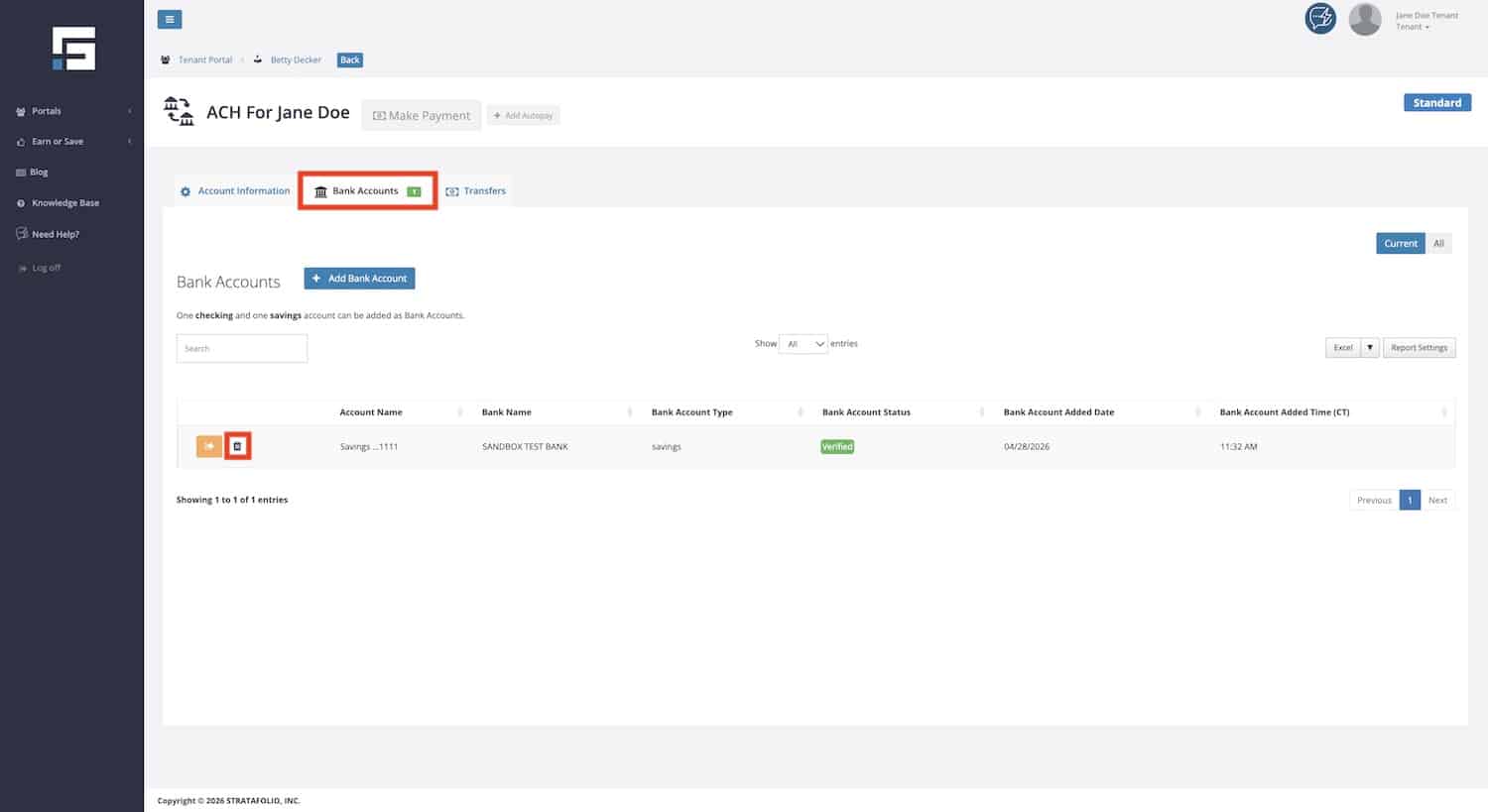Open Report Settings
1488x812 pixels.
click(x=1420, y=348)
